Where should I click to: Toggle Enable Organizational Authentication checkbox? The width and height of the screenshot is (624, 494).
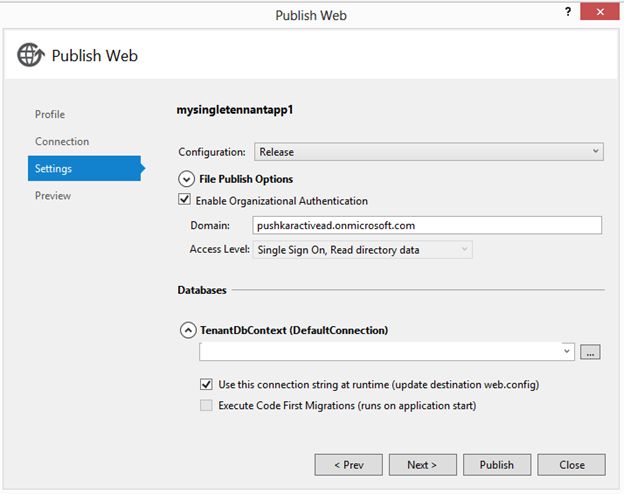pos(186,201)
